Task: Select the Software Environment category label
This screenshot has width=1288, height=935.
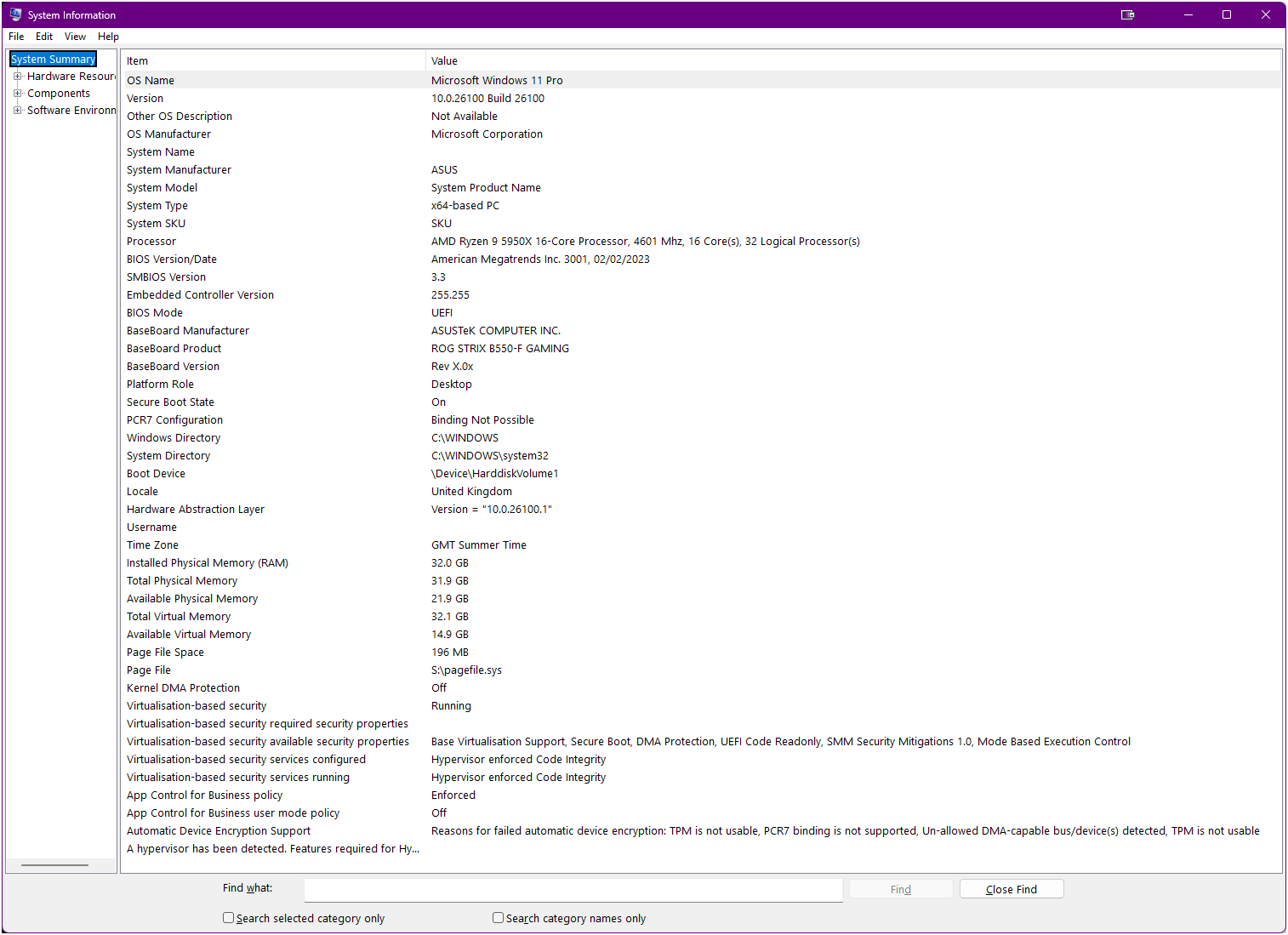Action: point(71,111)
